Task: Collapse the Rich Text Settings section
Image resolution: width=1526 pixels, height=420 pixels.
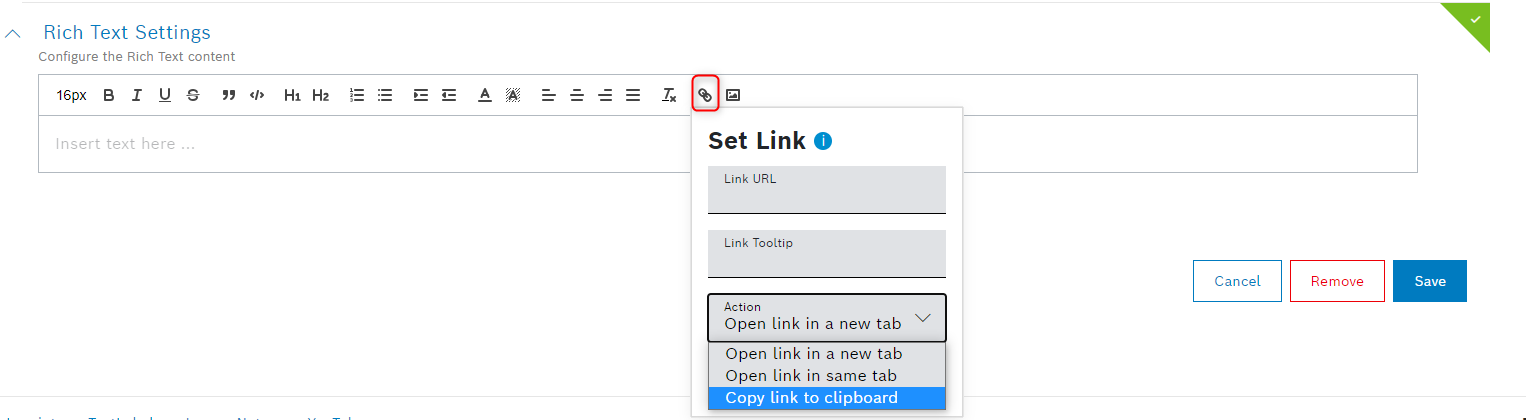Action: point(13,34)
